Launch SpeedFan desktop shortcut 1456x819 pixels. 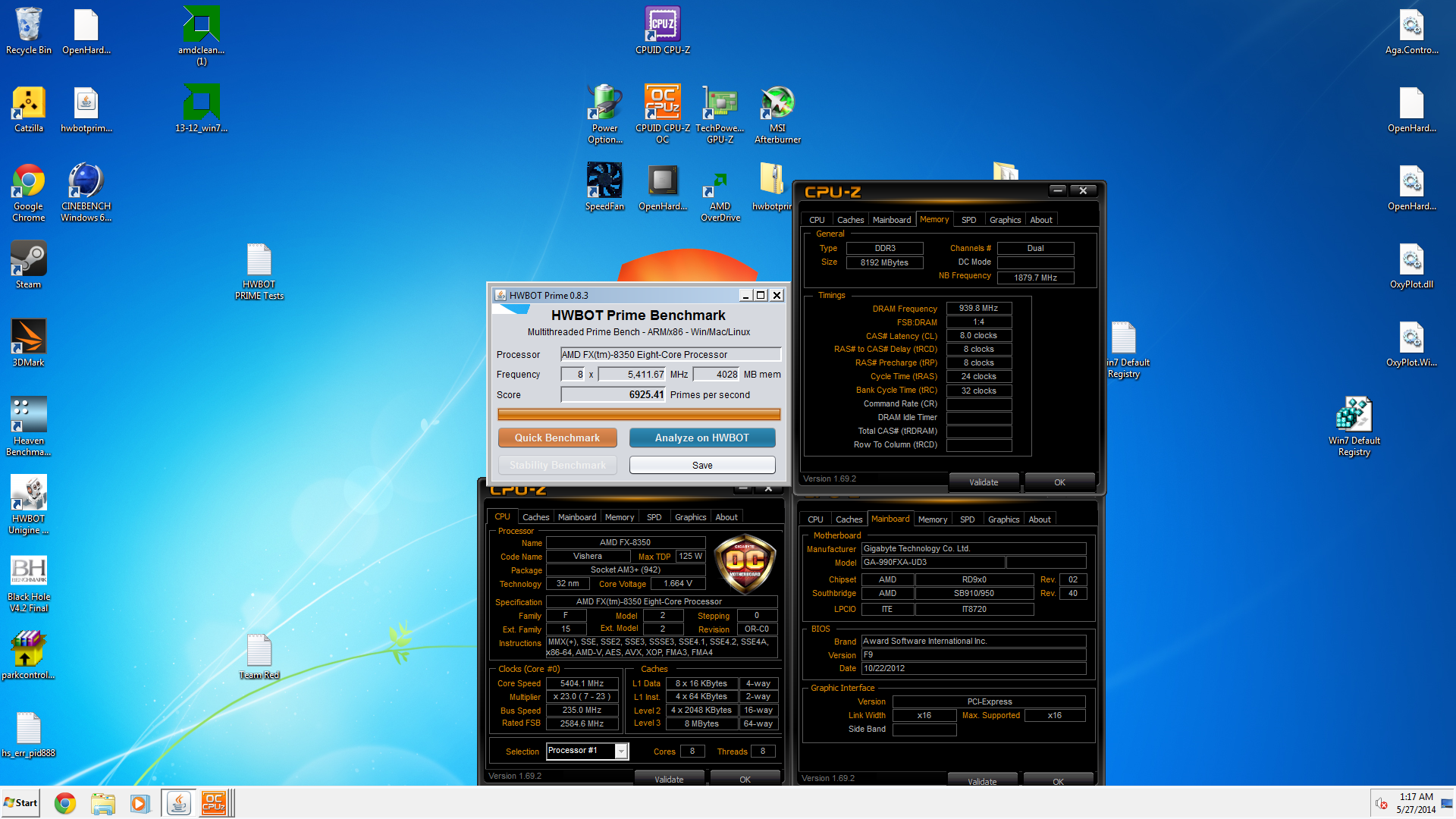604,187
